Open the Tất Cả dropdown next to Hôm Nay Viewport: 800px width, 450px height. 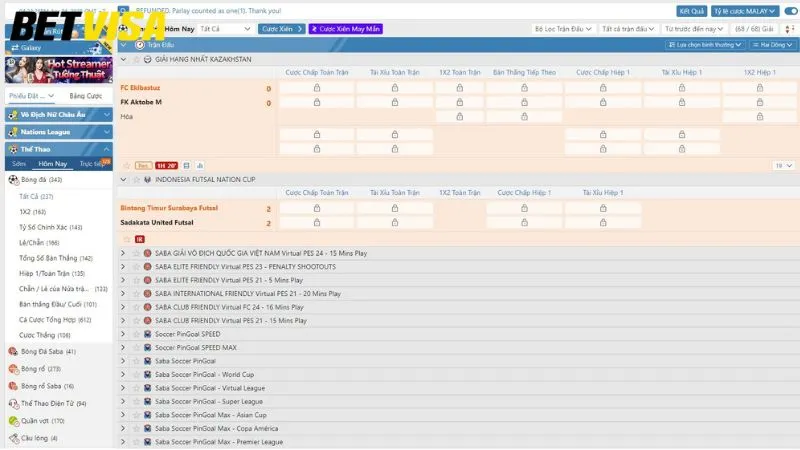coord(225,29)
